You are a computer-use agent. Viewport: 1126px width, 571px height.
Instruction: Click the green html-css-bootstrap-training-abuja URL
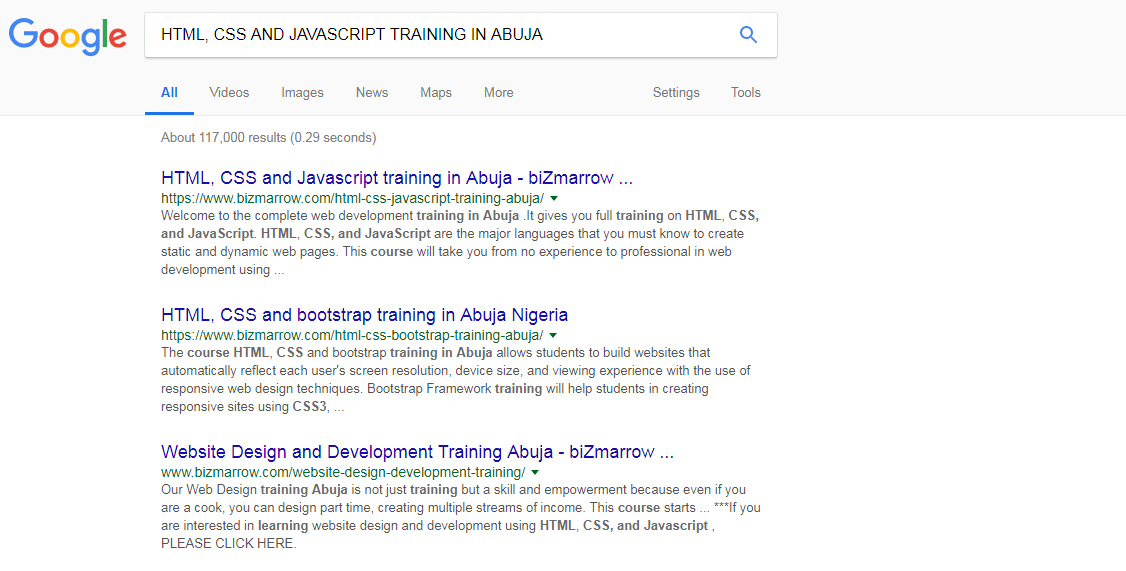coord(351,335)
